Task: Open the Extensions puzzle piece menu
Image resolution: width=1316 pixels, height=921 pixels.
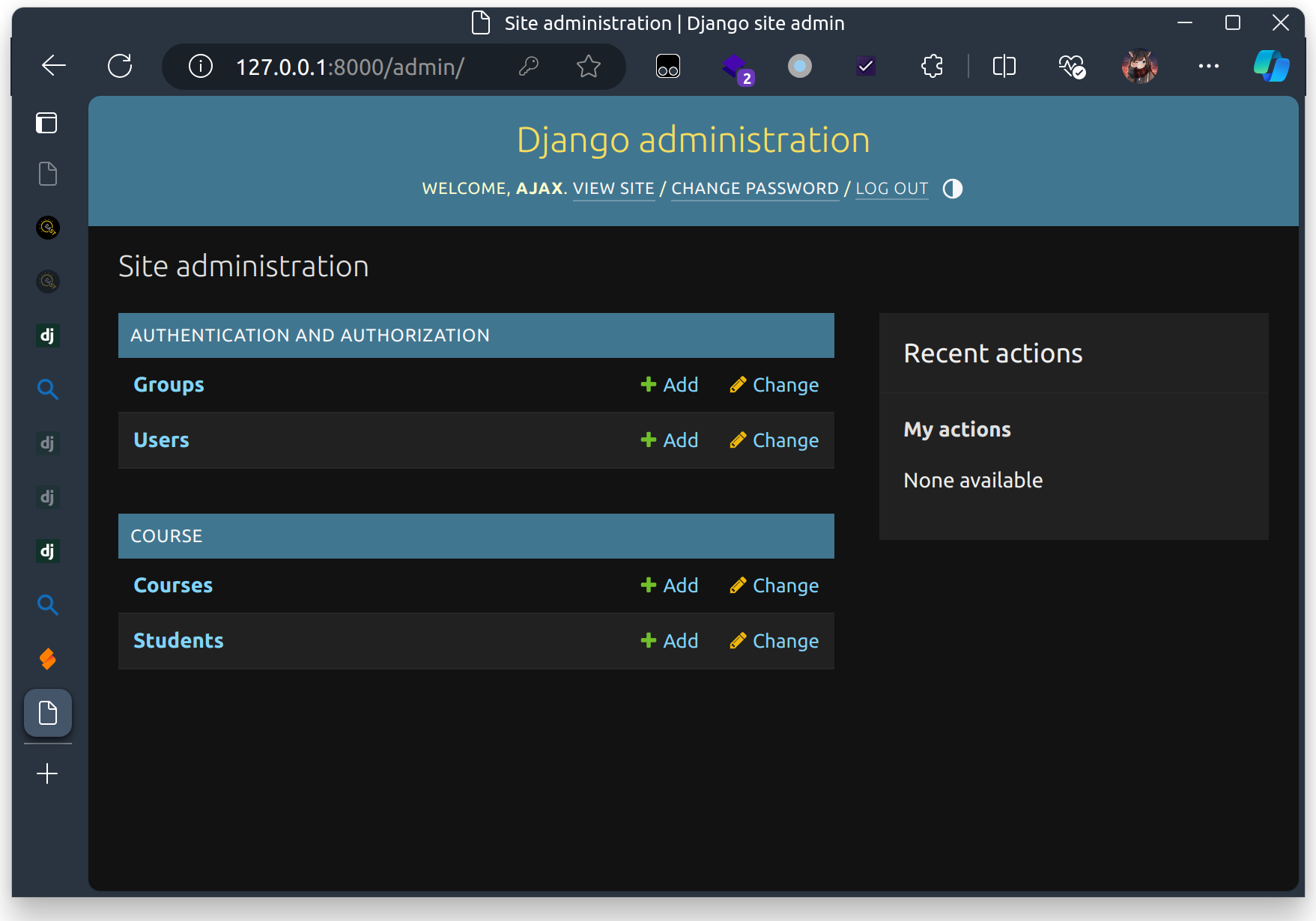Action: click(x=932, y=66)
